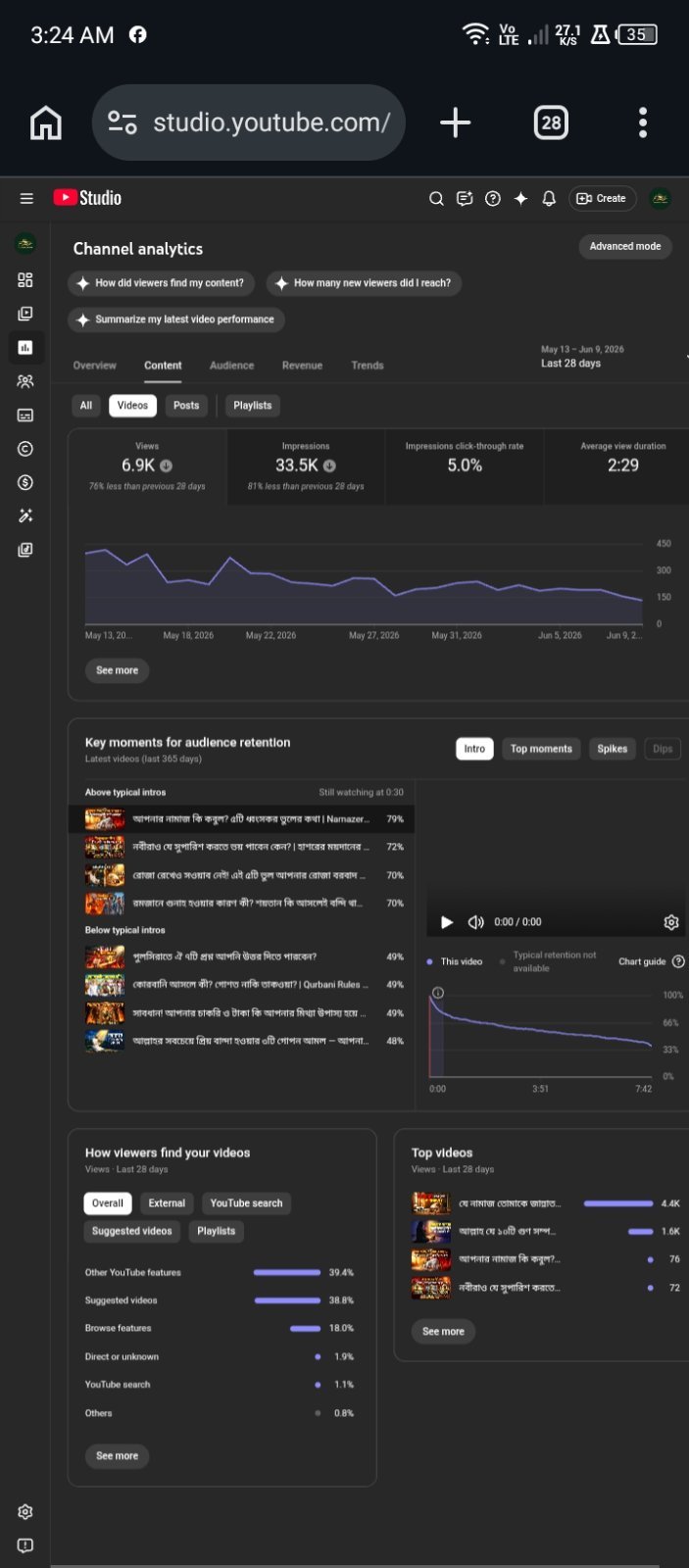Open Audio library icon in sidebar
Image resolution: width=689 pixels, height=1568 pixels.
click(25, 550)
